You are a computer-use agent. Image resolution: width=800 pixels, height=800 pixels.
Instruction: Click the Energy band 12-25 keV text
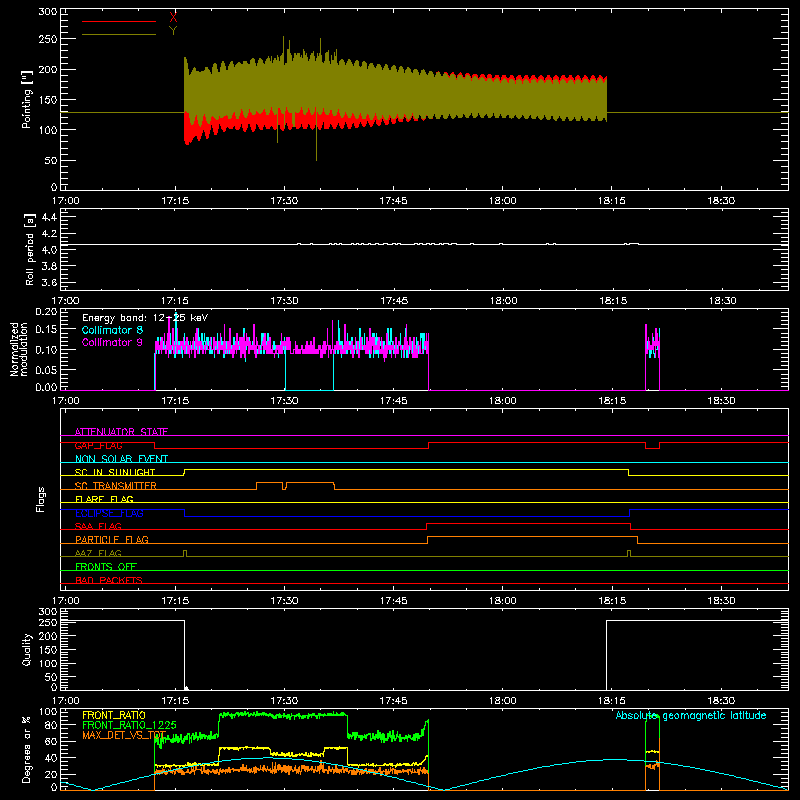[145, 318]
